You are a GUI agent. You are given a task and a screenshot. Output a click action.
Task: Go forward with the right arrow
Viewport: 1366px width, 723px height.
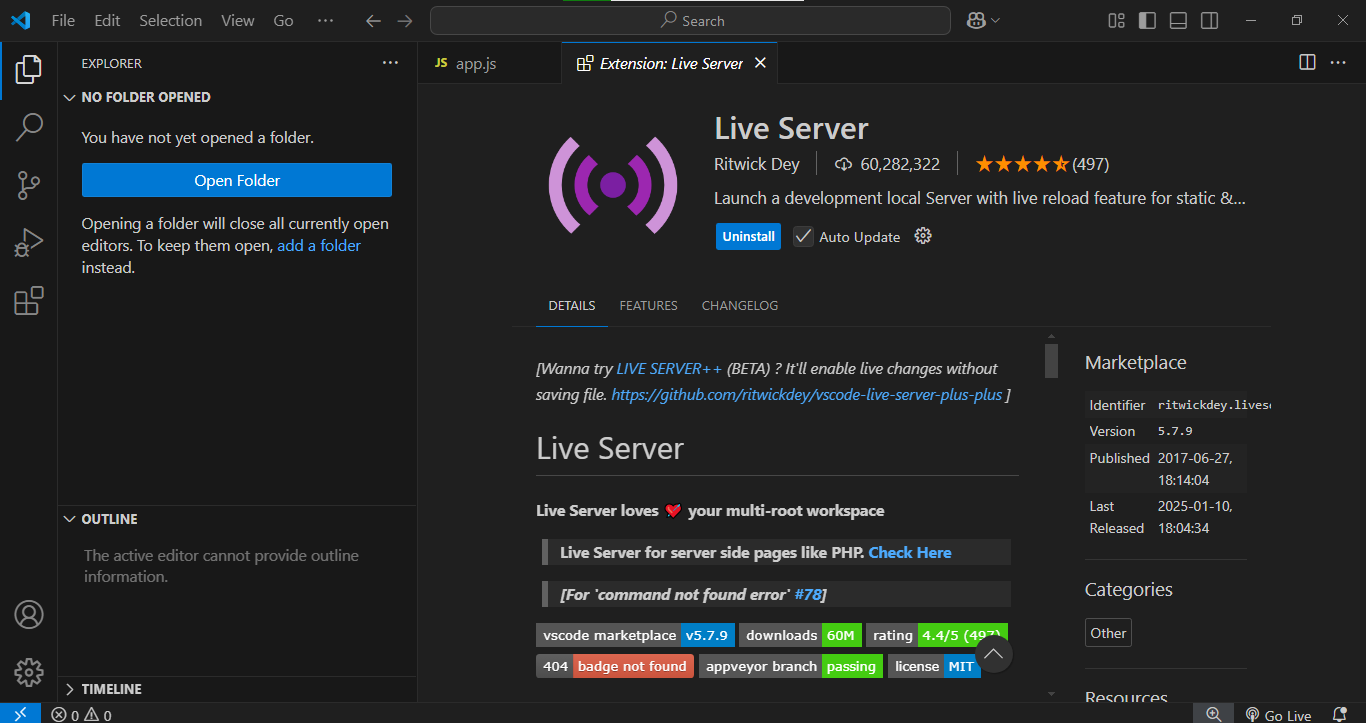(404, 20)
